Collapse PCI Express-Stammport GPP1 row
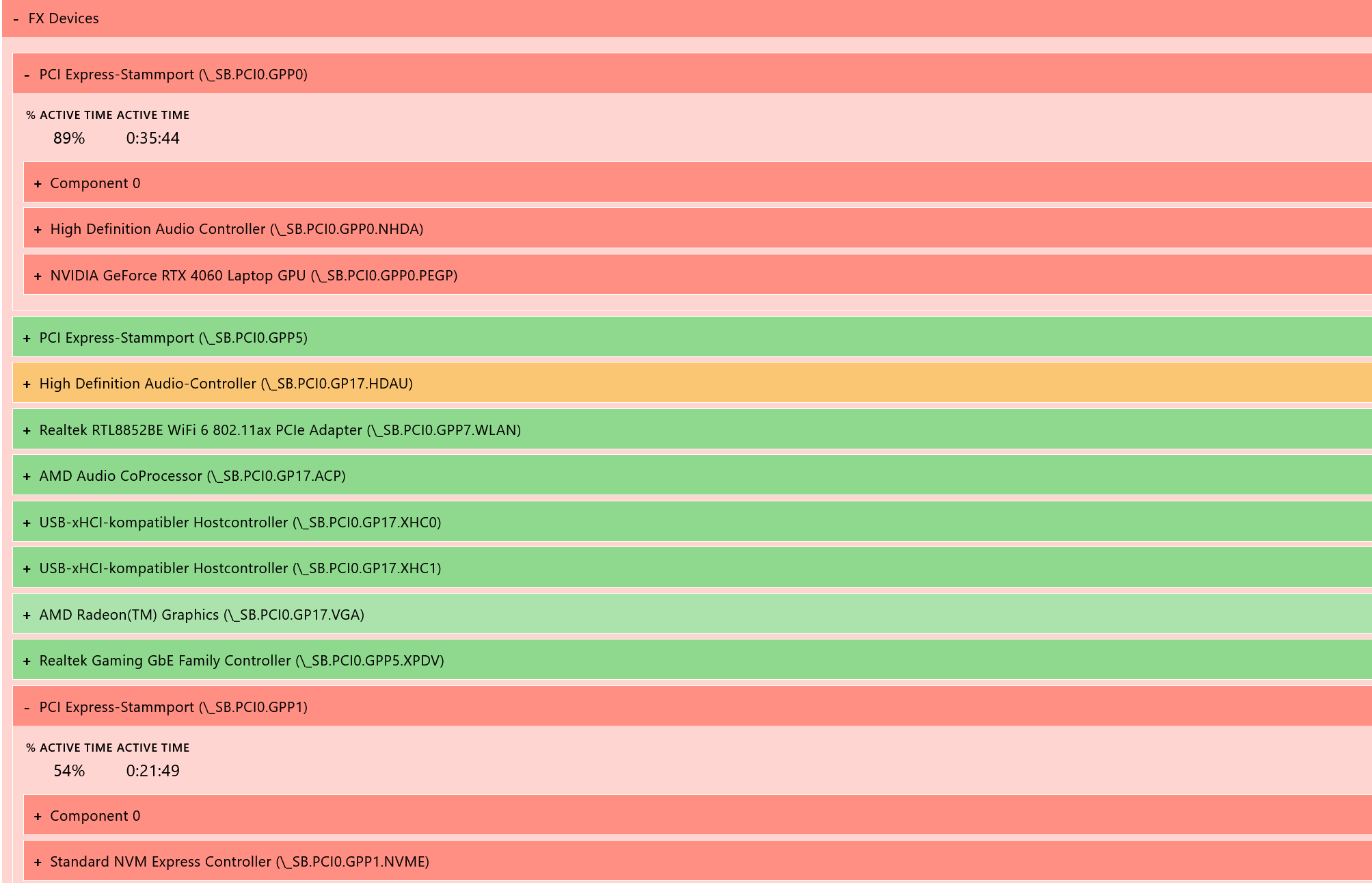The image size is (1372, 883). pyautogui.click(x=27, y=707)
